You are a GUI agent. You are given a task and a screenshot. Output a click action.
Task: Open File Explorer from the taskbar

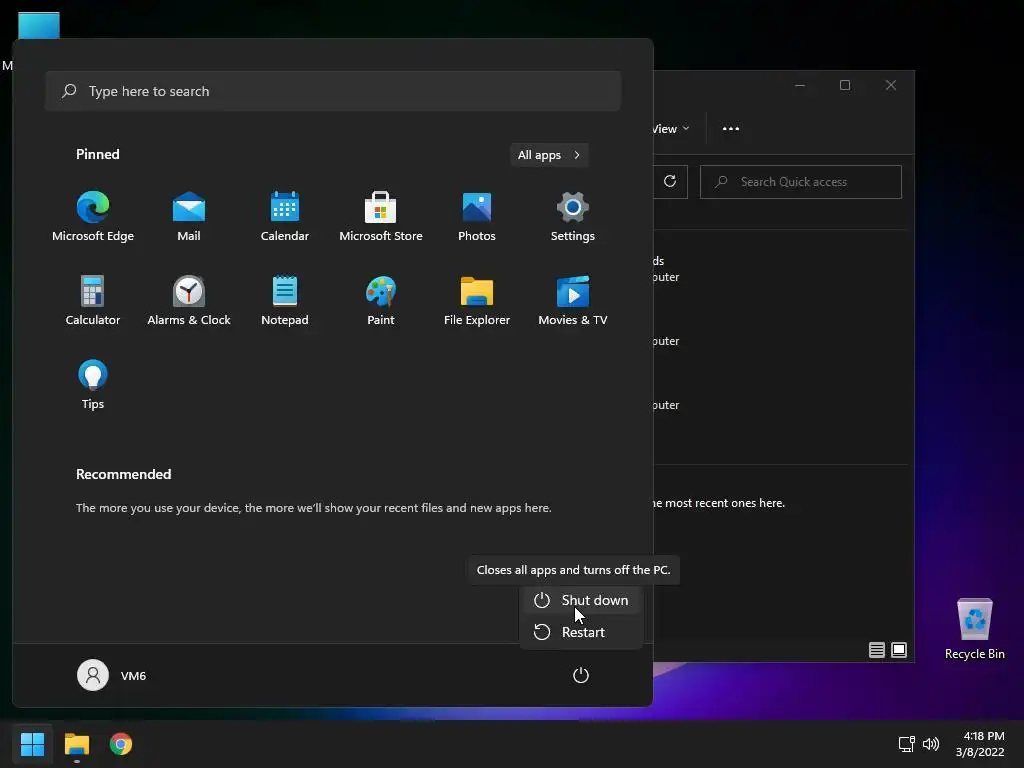(x=76, y=744)
